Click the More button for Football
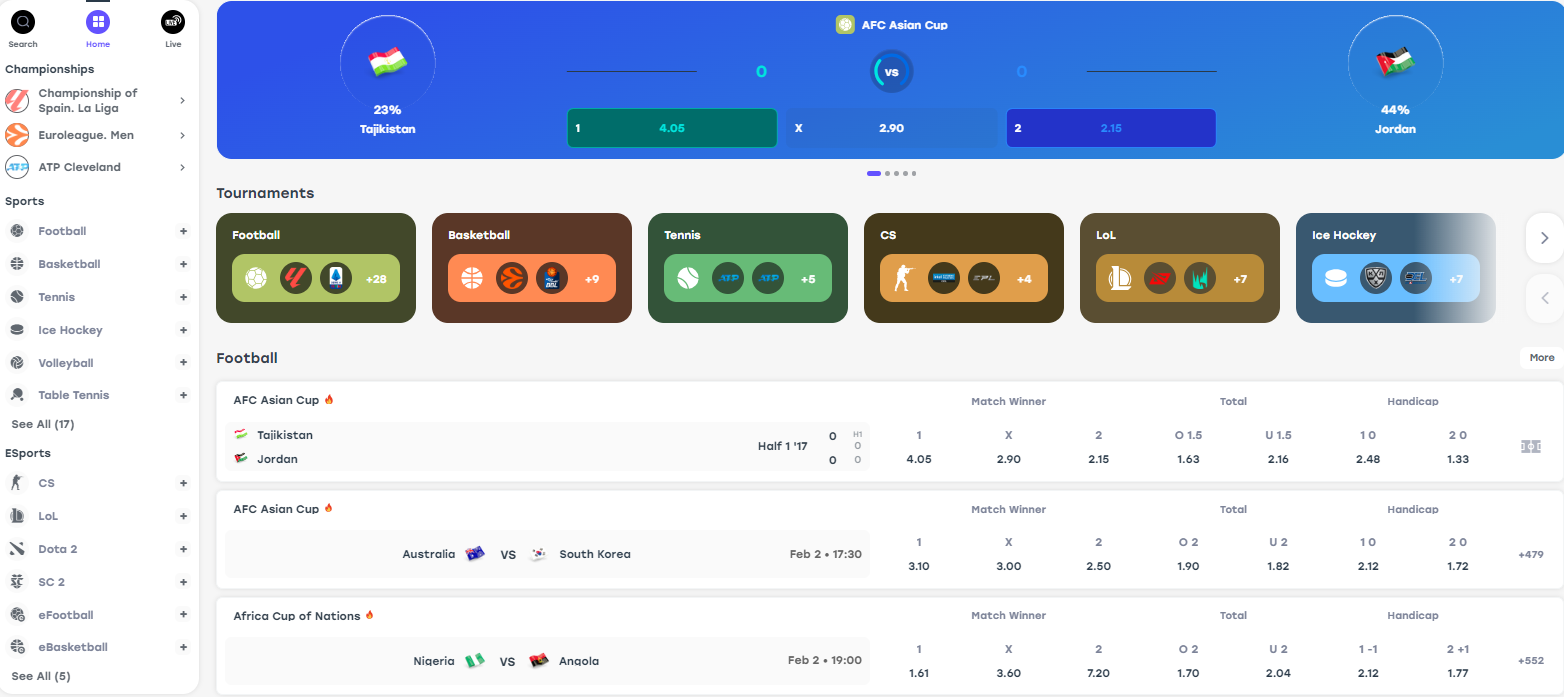The width and height of the screenshot is (1564, 697). coord(1541,358)
